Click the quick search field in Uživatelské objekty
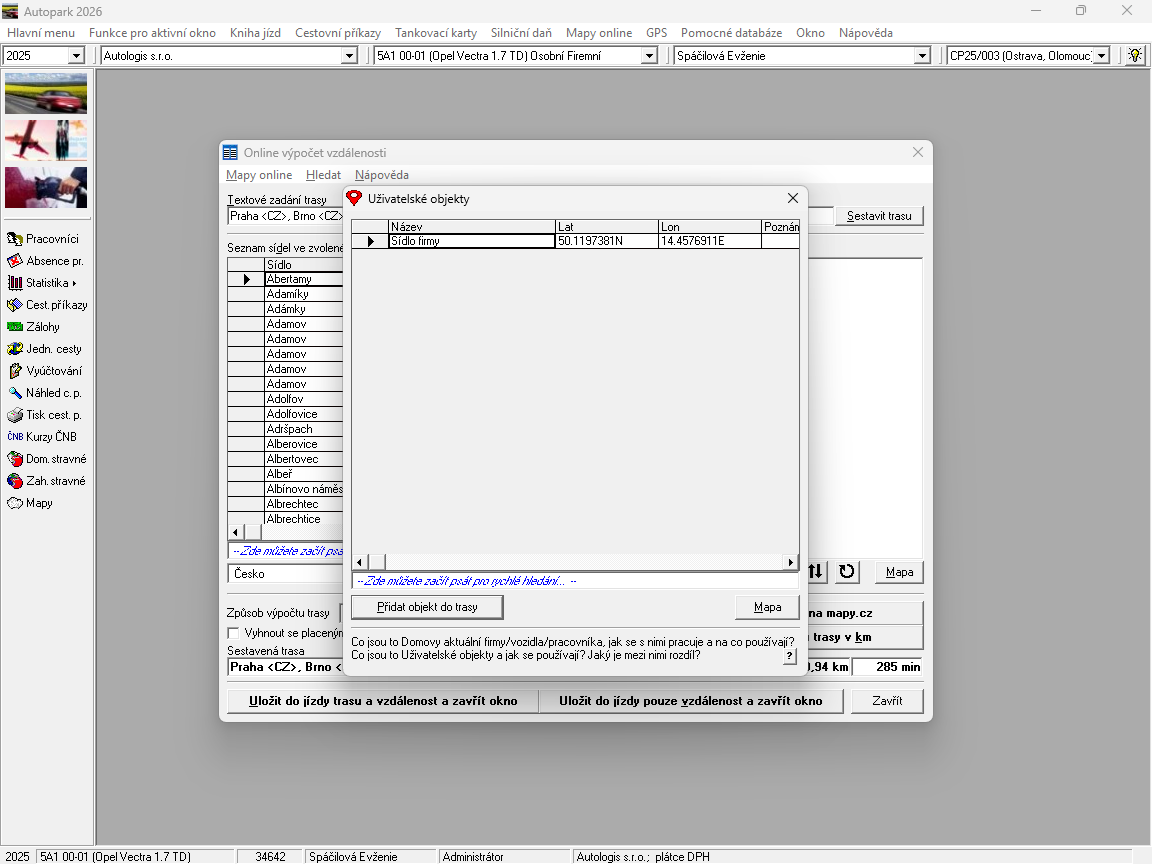The image size is (1152, 864). click(575, 581)
